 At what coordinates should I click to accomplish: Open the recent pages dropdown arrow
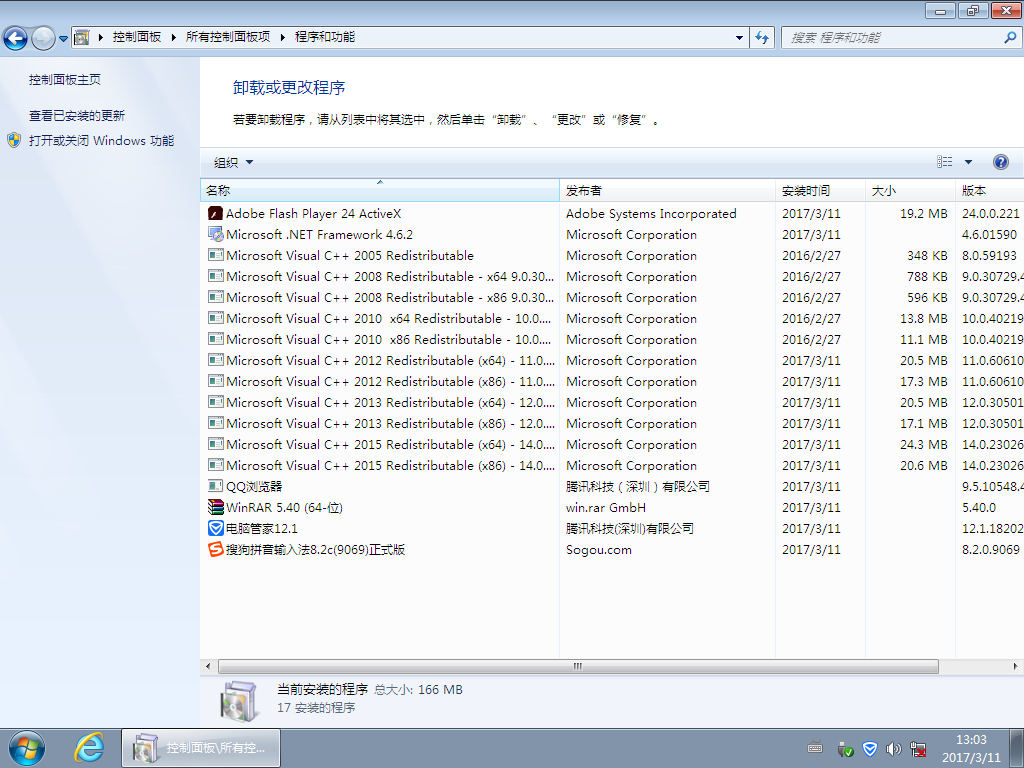click(x=63, y=39)
